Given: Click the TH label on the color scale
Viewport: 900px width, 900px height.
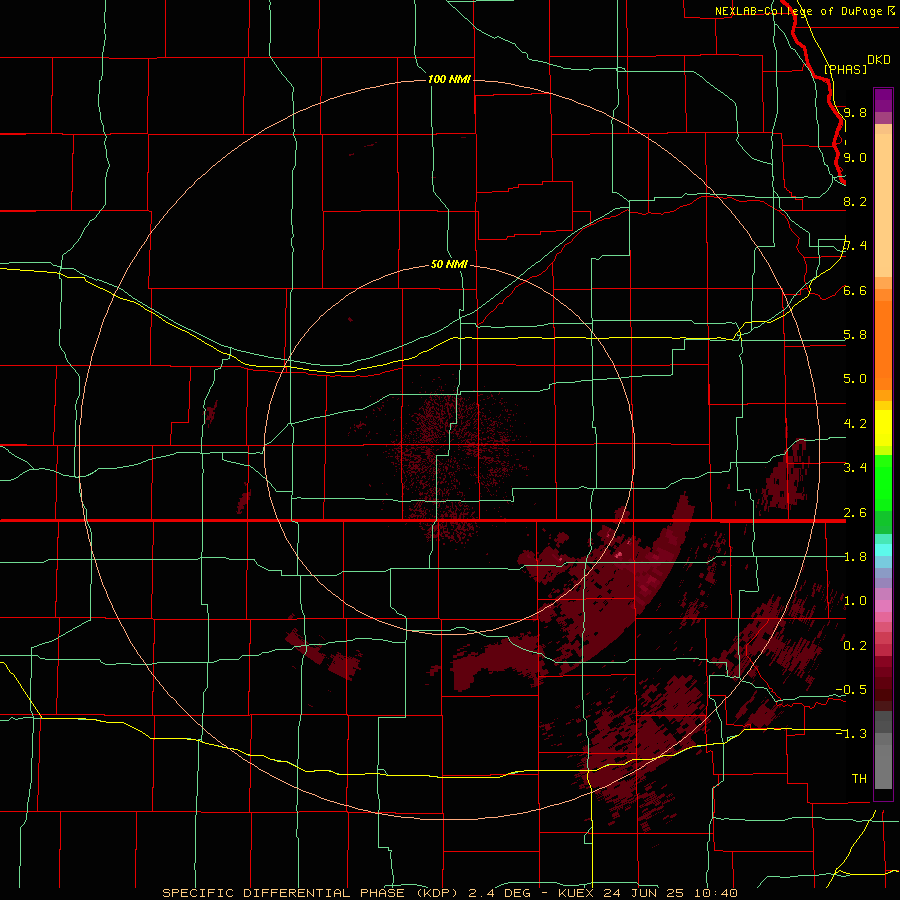Looking at the screenshot, I should pos(859,778).
